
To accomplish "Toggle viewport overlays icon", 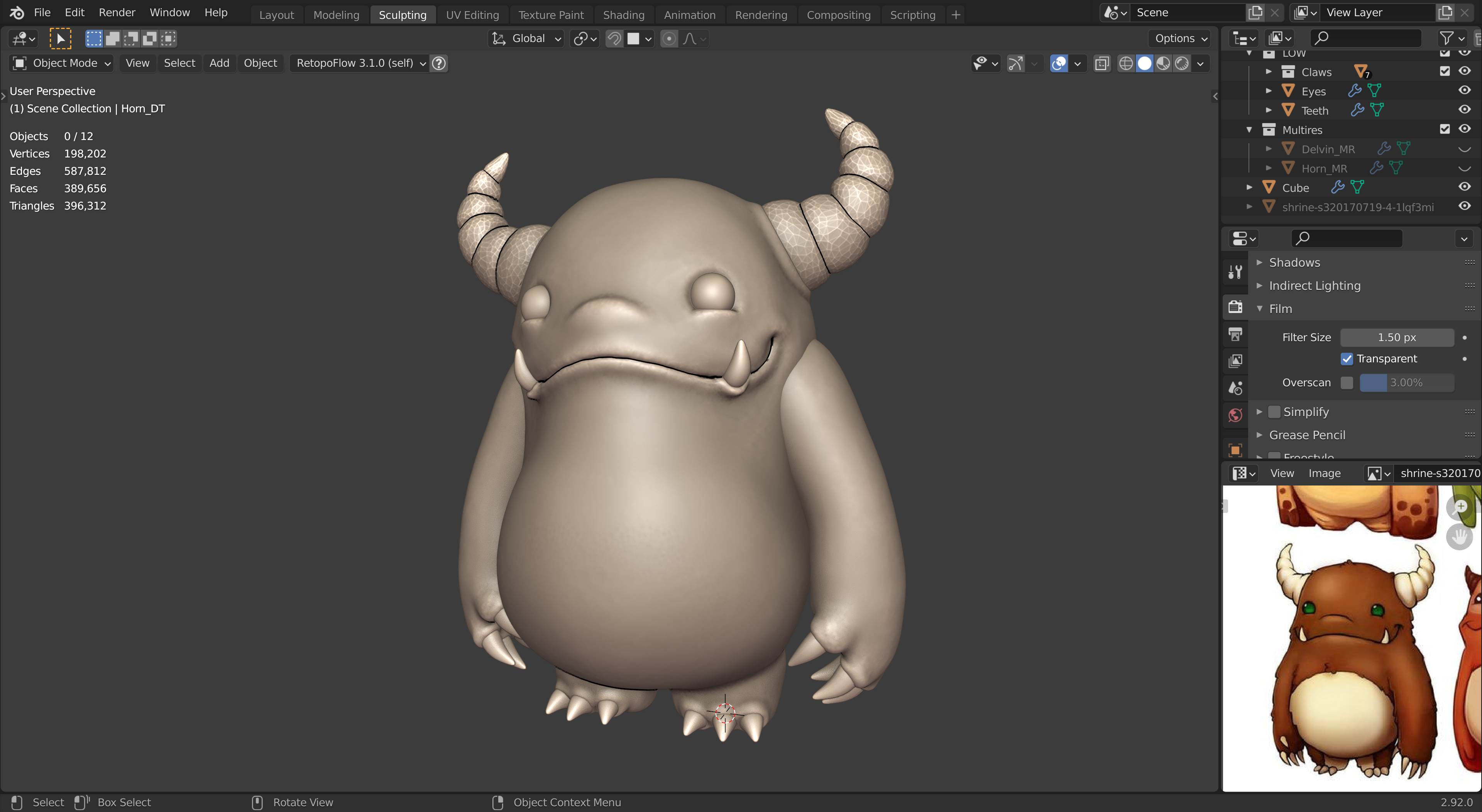I will click(x=1059, y=63).
